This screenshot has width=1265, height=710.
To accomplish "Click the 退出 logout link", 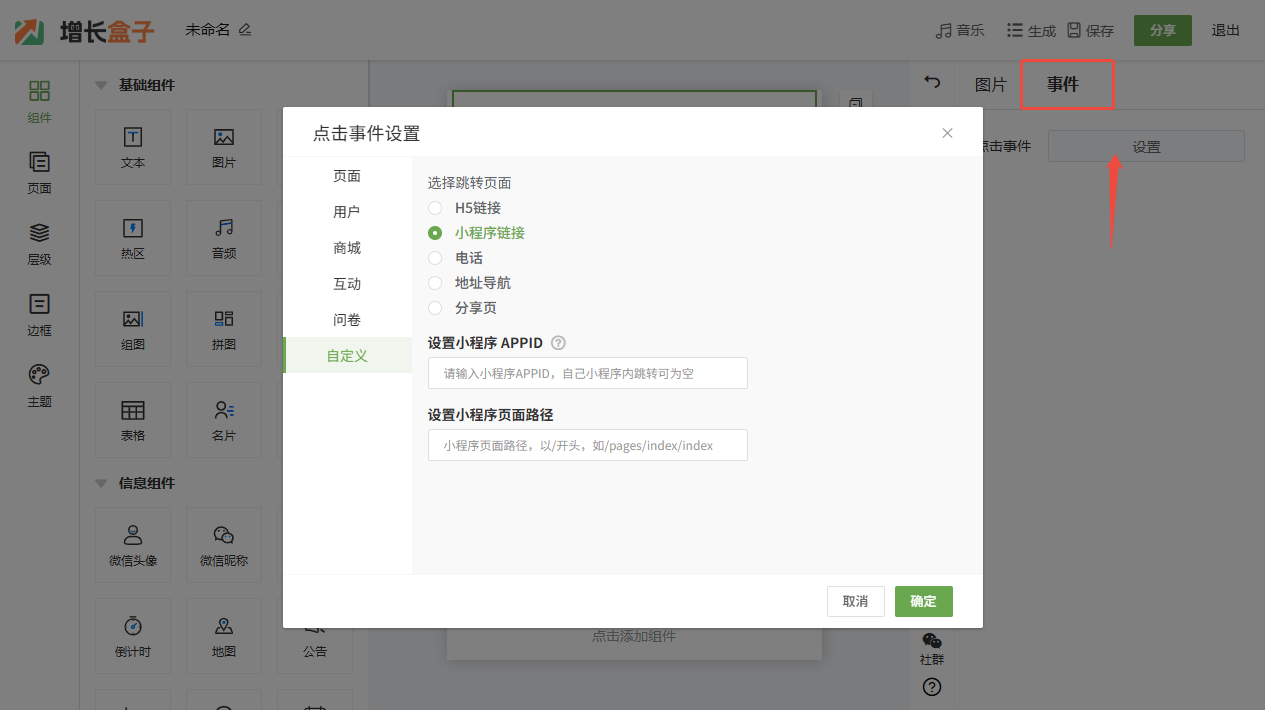I will tap(1226, 30).
